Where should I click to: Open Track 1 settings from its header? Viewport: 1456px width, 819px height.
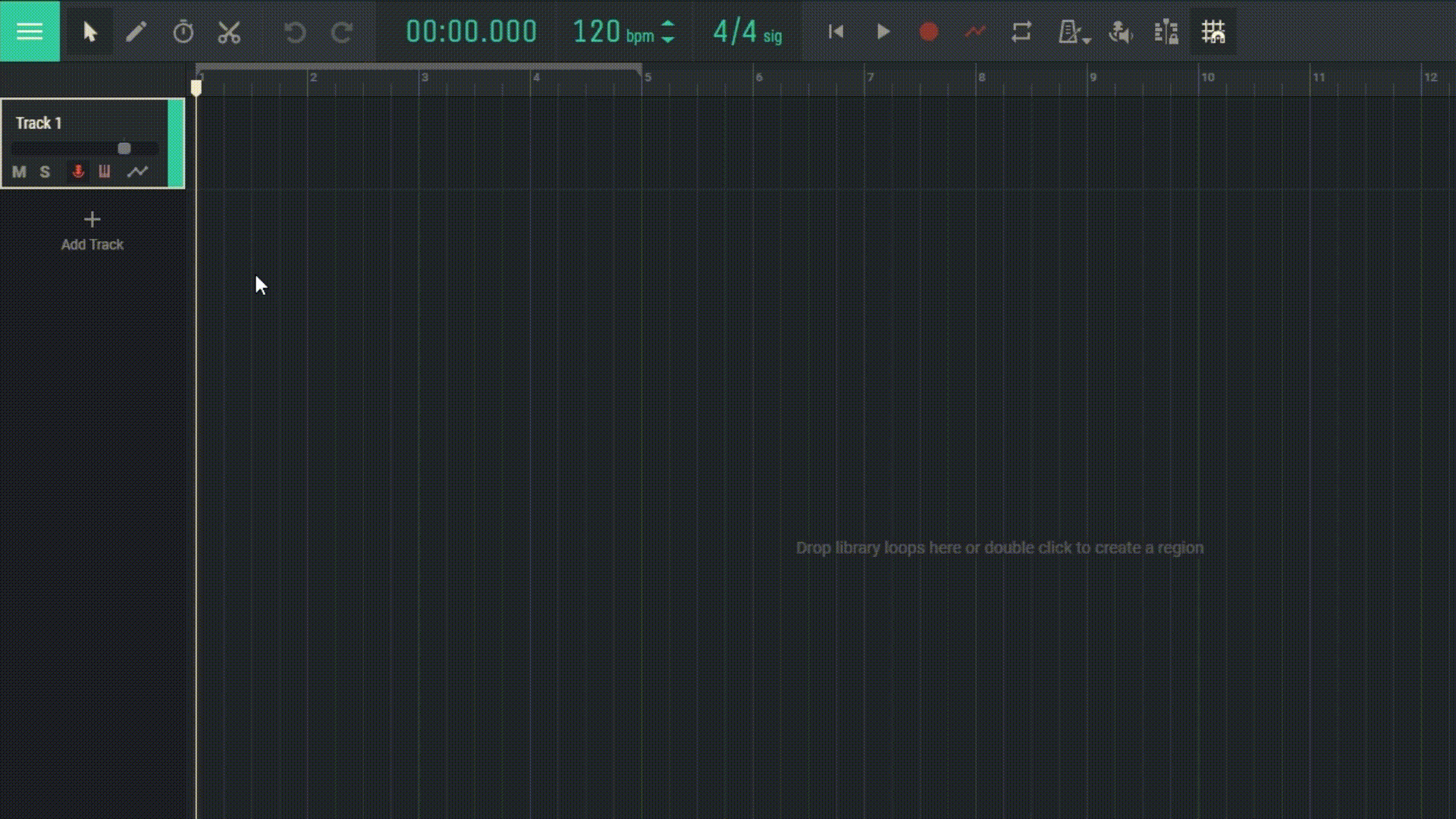(38, 122)
